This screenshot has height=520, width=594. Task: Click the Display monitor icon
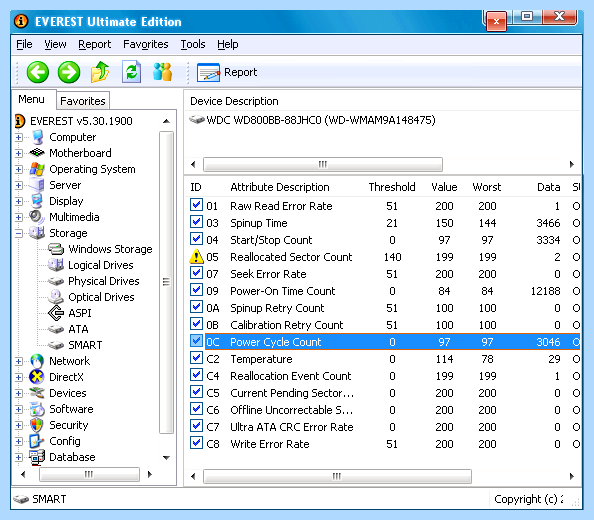pyautogui.click(x=37, y=201)
